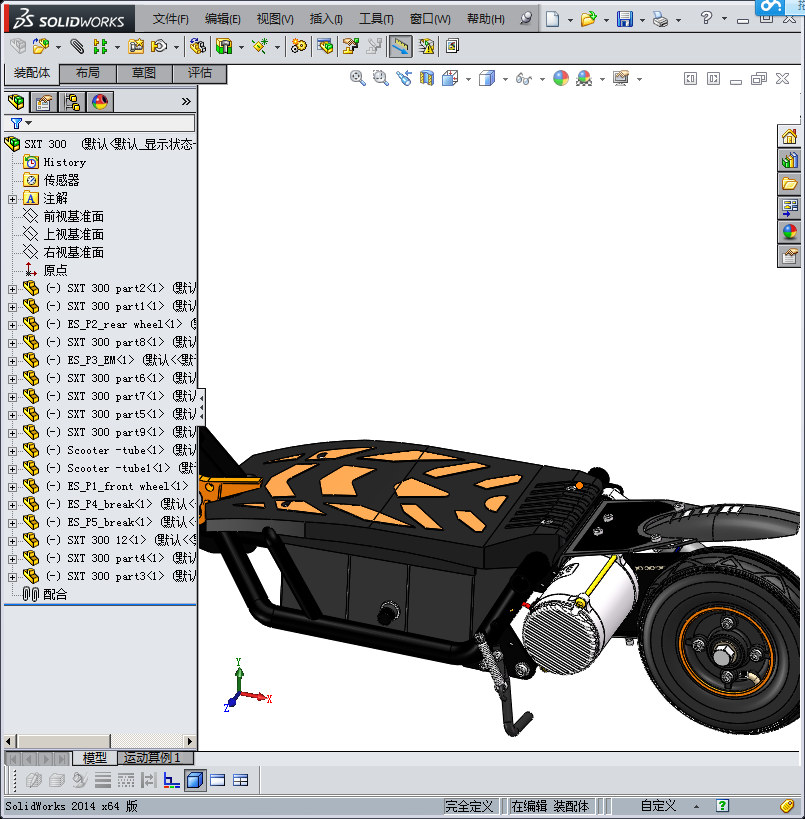
Task: Expand the ES_P1_front wheel<1> component
Action: pos(13,487)
